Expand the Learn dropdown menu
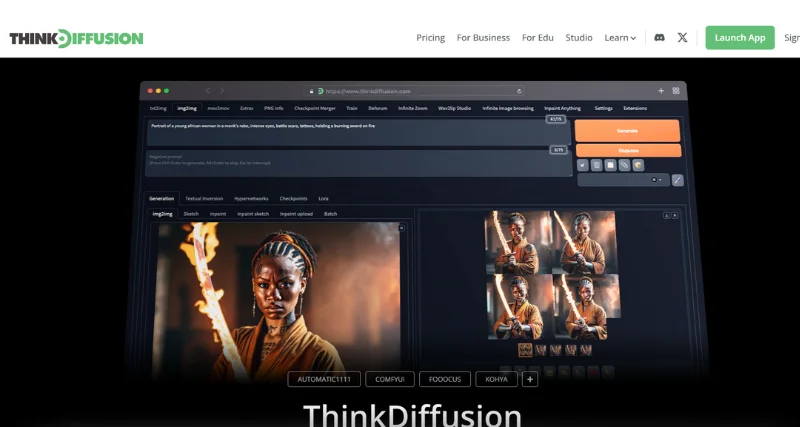 620,38
